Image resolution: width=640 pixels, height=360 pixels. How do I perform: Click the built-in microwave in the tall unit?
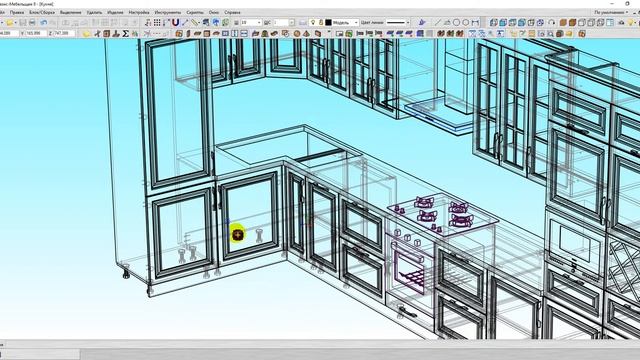tap(575, 245)
